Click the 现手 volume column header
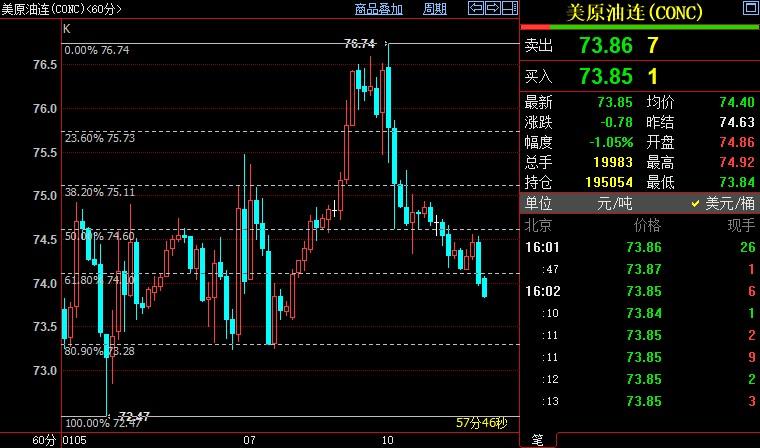This screenshot has height=448, width=760. point(740,225)
